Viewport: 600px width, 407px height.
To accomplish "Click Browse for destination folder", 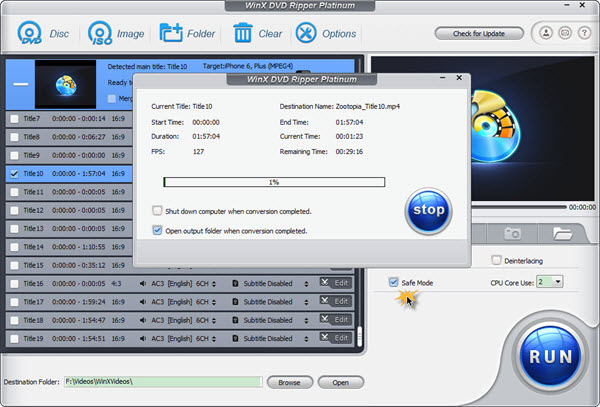I will click(290, 382).
